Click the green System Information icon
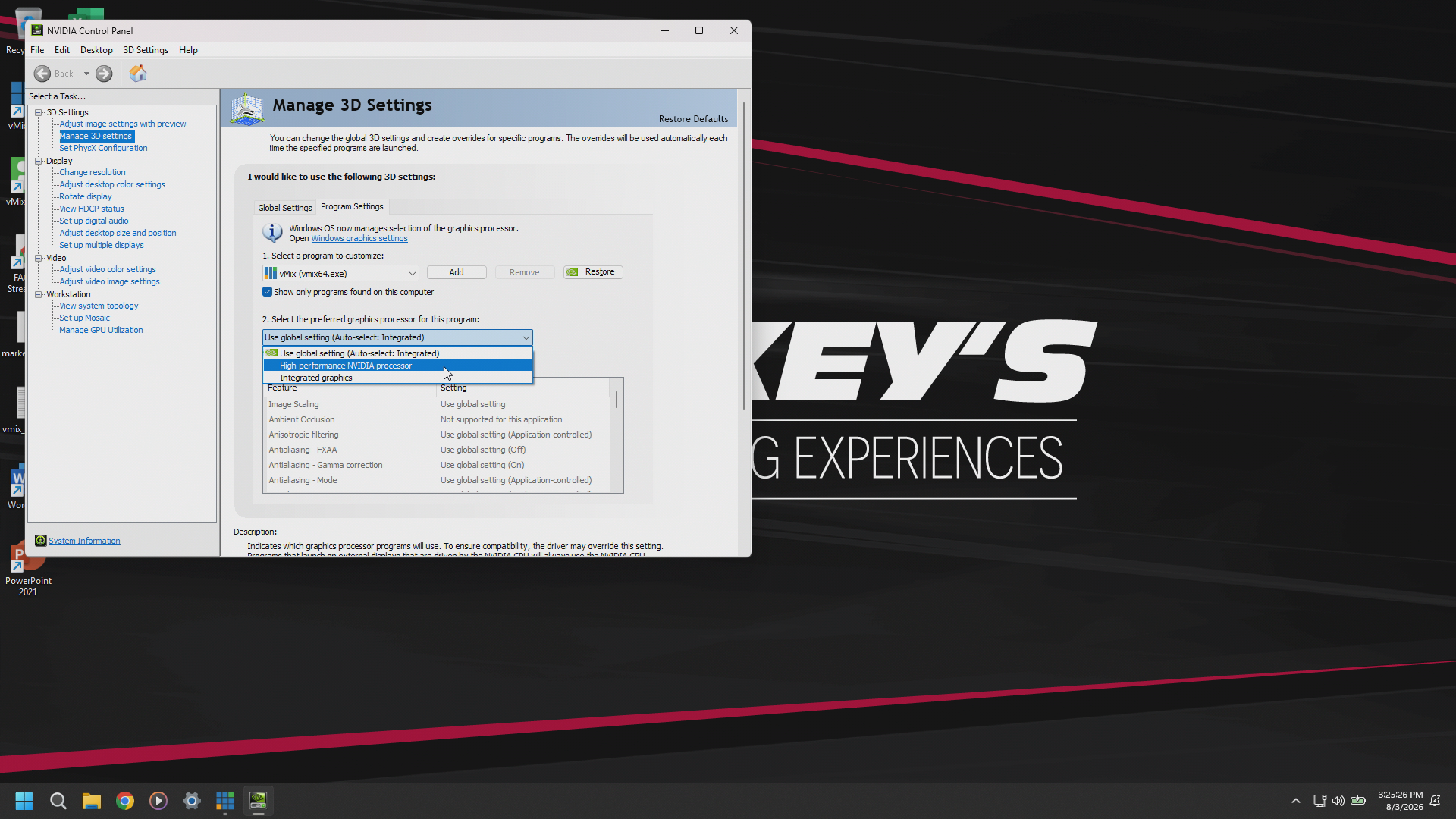 click(41, 541)
